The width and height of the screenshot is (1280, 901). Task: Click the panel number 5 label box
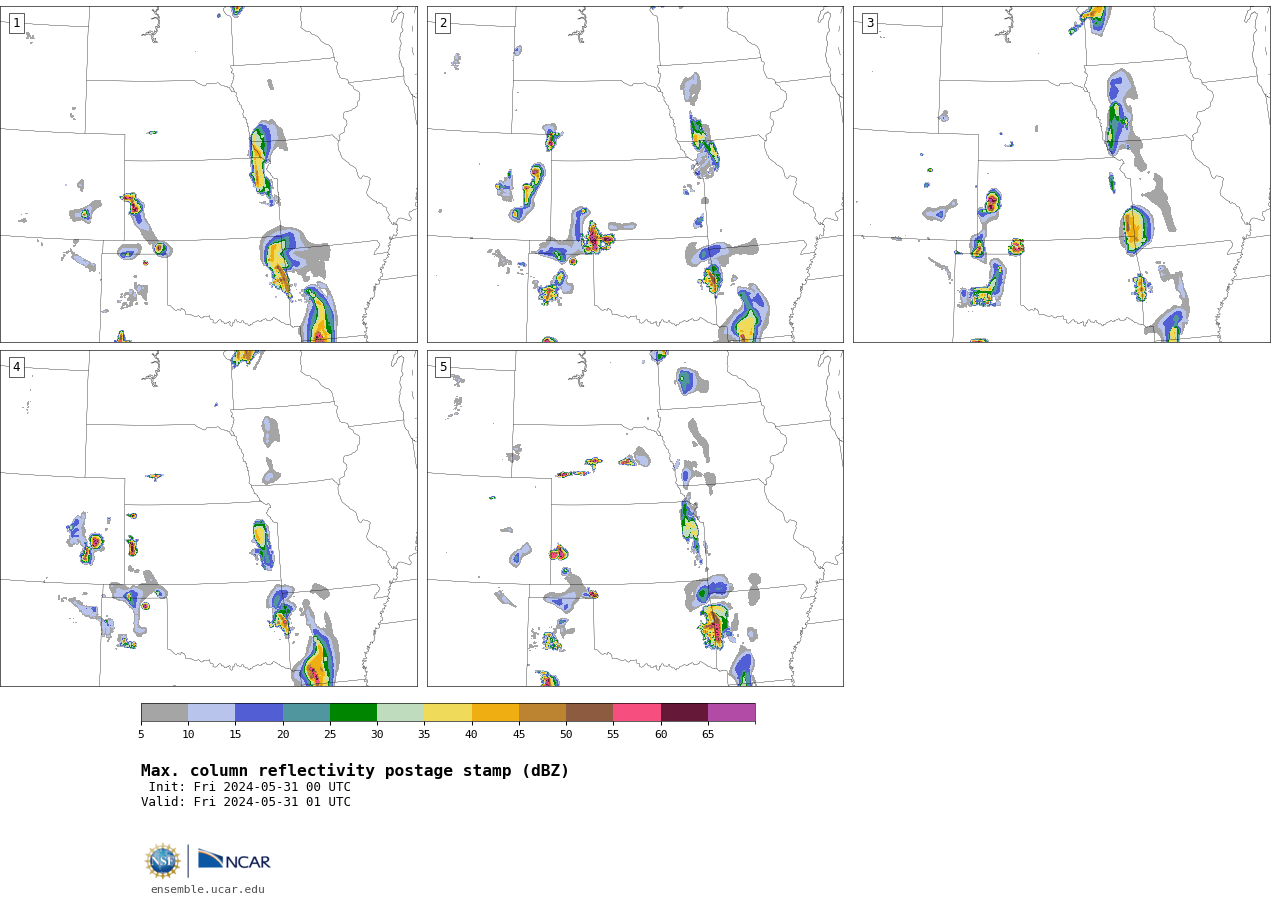pyautogui.click(x=443, y=367)
